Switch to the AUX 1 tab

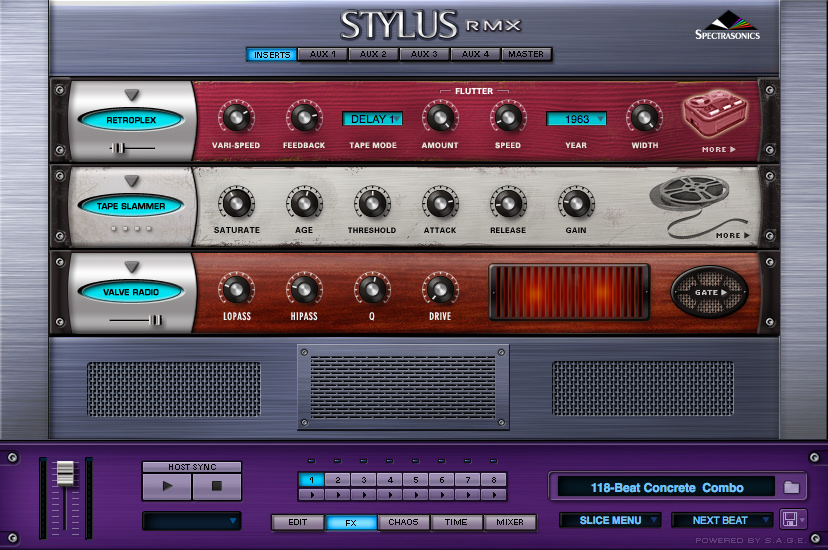click(x=322, y=54)
